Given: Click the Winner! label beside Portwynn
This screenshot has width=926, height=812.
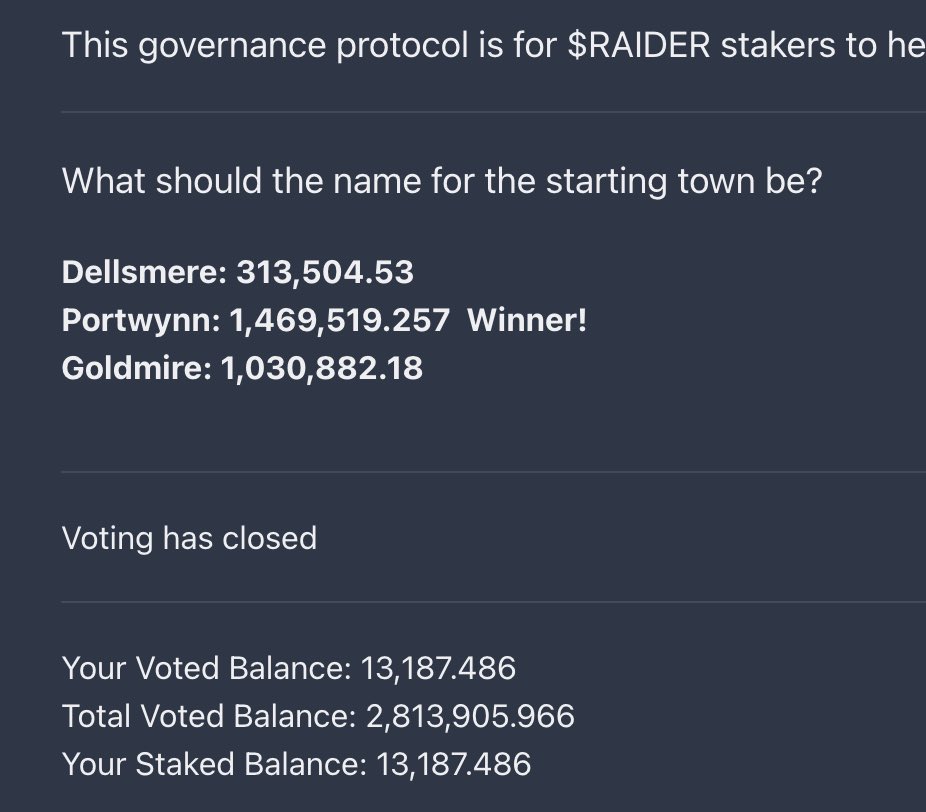Looking at the screenshot, I should [x=527, y=320].
